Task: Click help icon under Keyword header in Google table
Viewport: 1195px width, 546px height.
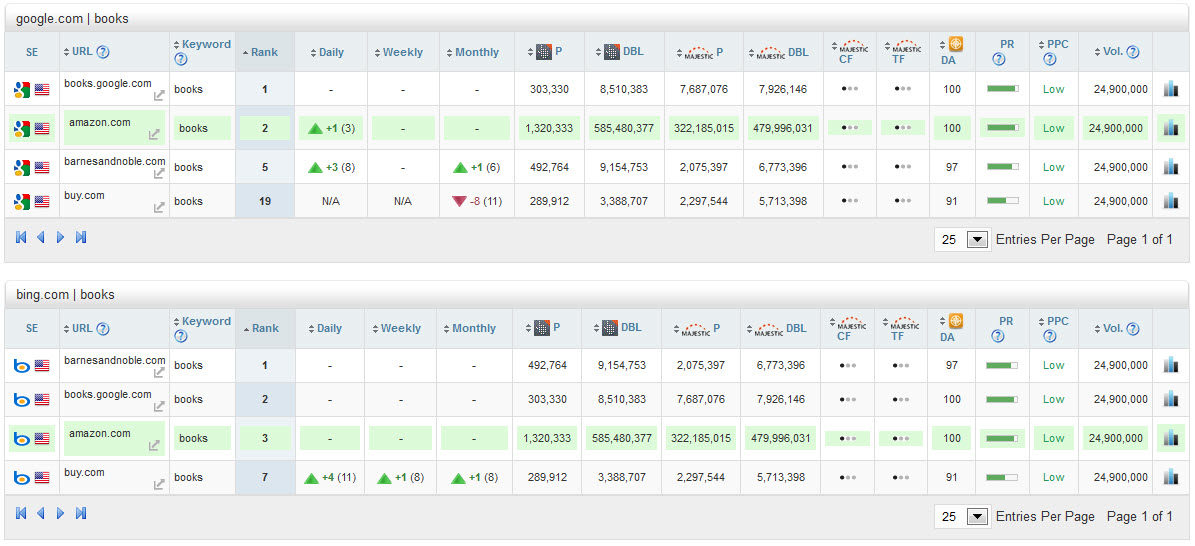Action: (181, 59)
